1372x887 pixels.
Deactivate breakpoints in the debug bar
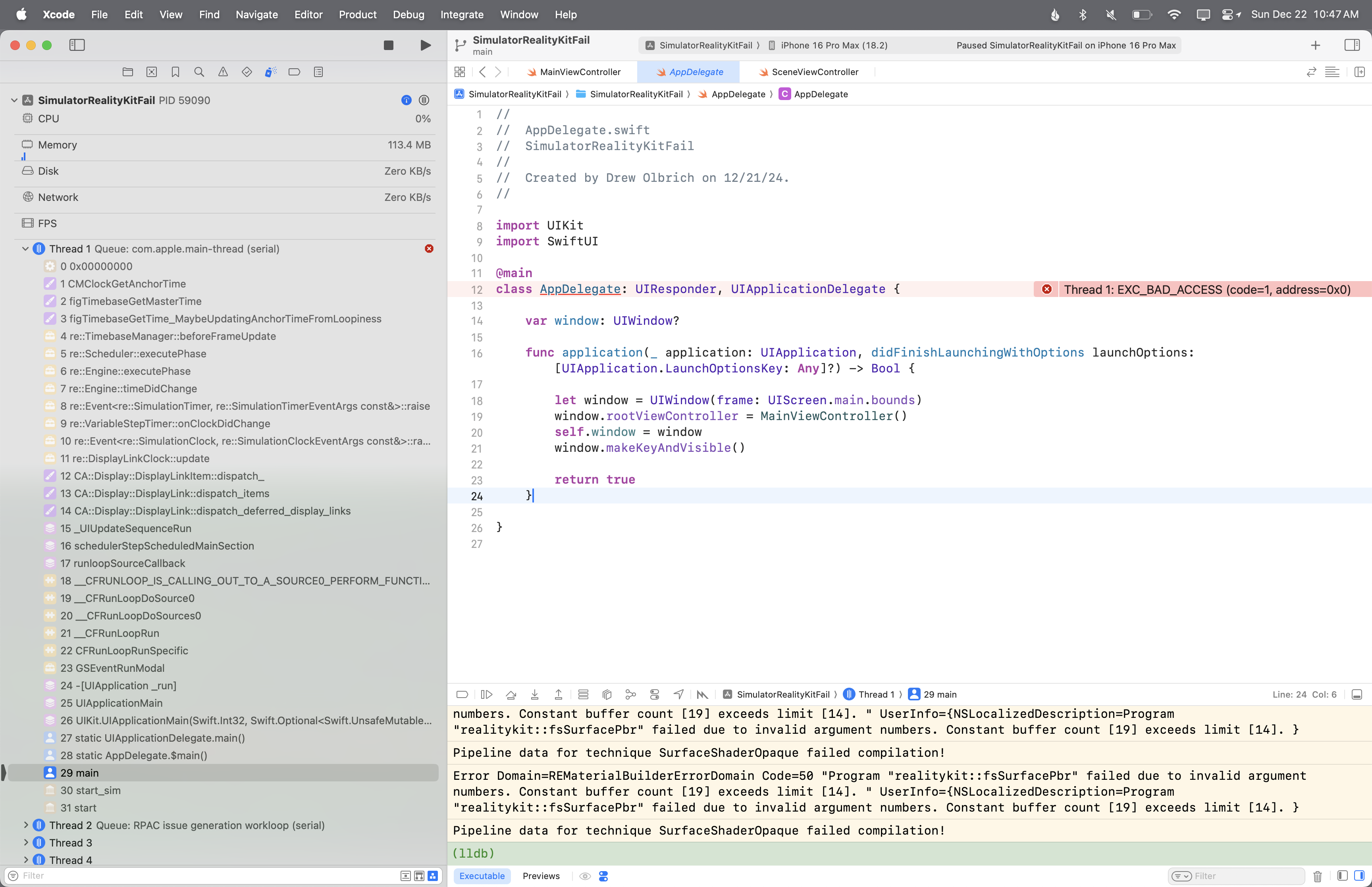click(462, 694)
